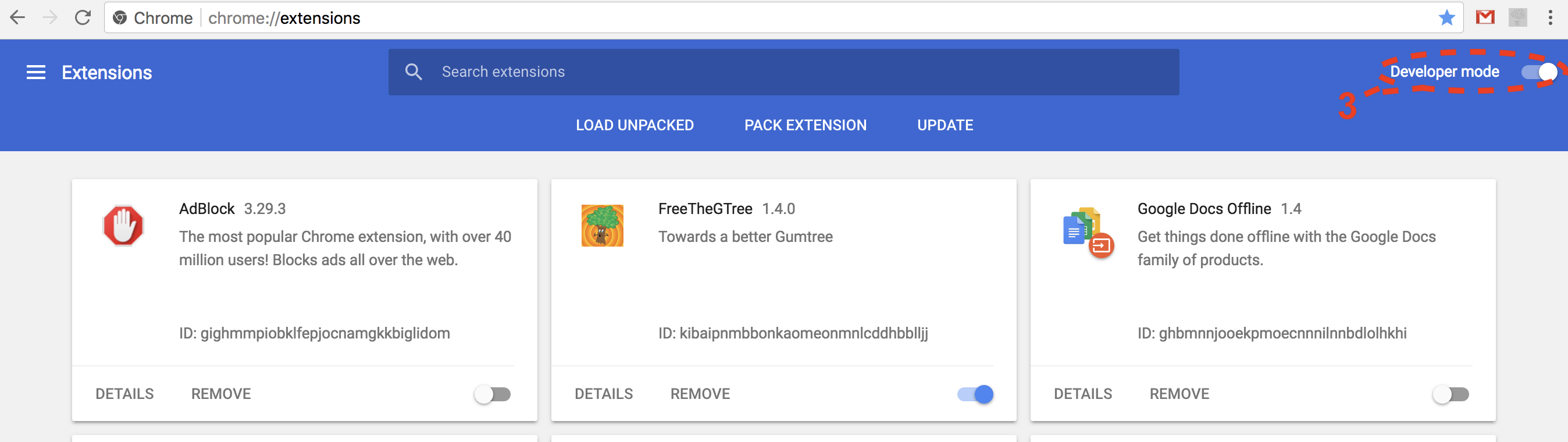Enable Google Docs Offline toggle
The image size is (1568, 442).
point(1451,394)
